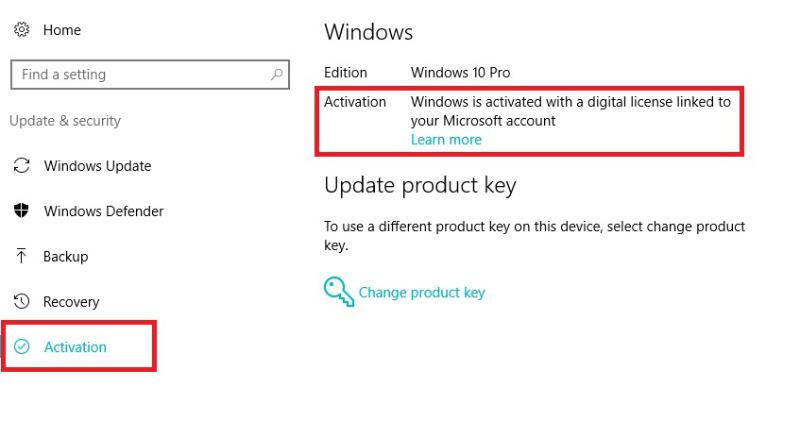Open the Windows Update section label

[x=97, y=166]
